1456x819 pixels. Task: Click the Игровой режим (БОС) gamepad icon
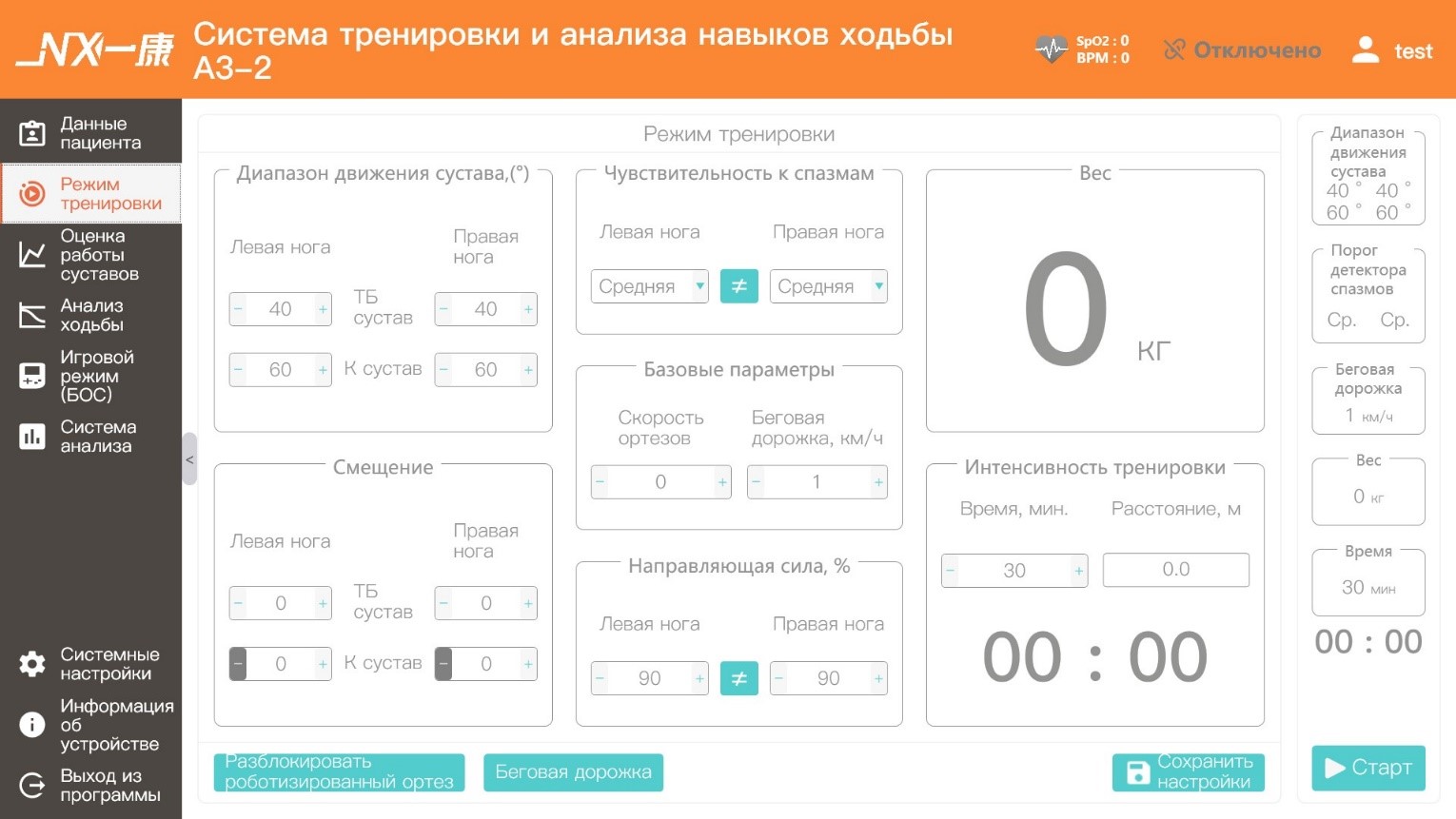32,376
